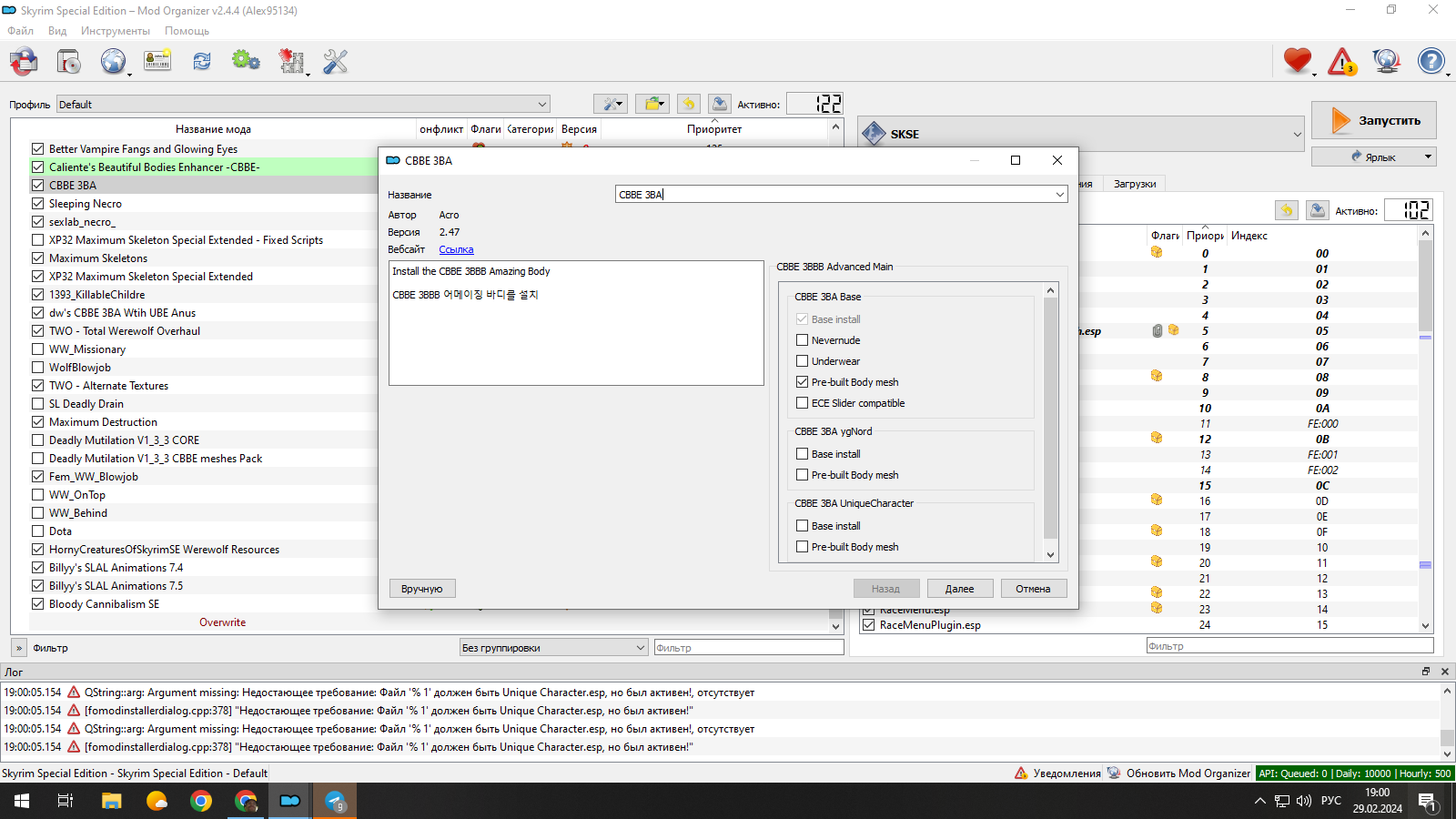Click the Отмена cancel button

click(1033, 589)
